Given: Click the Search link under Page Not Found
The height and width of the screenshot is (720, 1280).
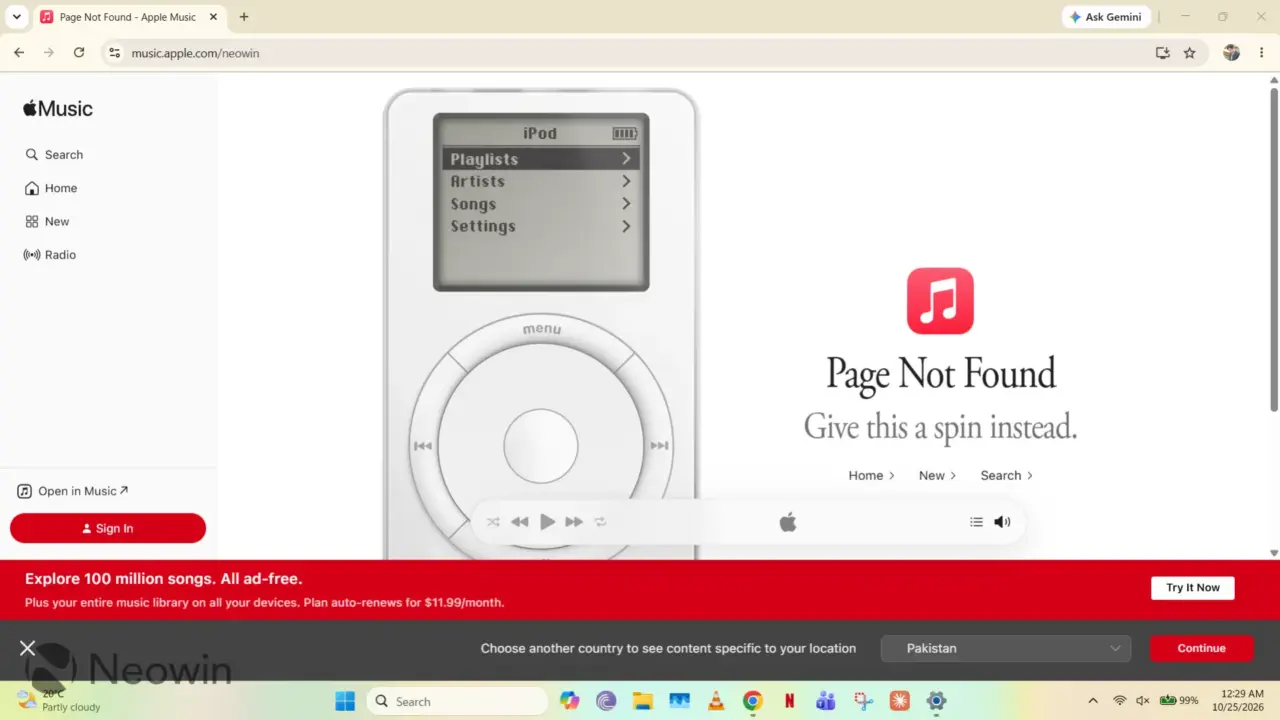Looking at the screenshot, I should 1006,476.
